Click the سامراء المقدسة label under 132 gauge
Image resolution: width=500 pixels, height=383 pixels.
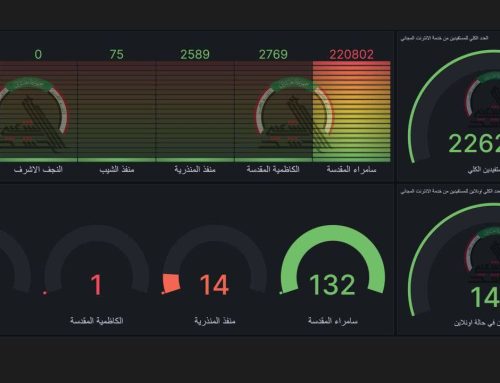coord(333,321)
